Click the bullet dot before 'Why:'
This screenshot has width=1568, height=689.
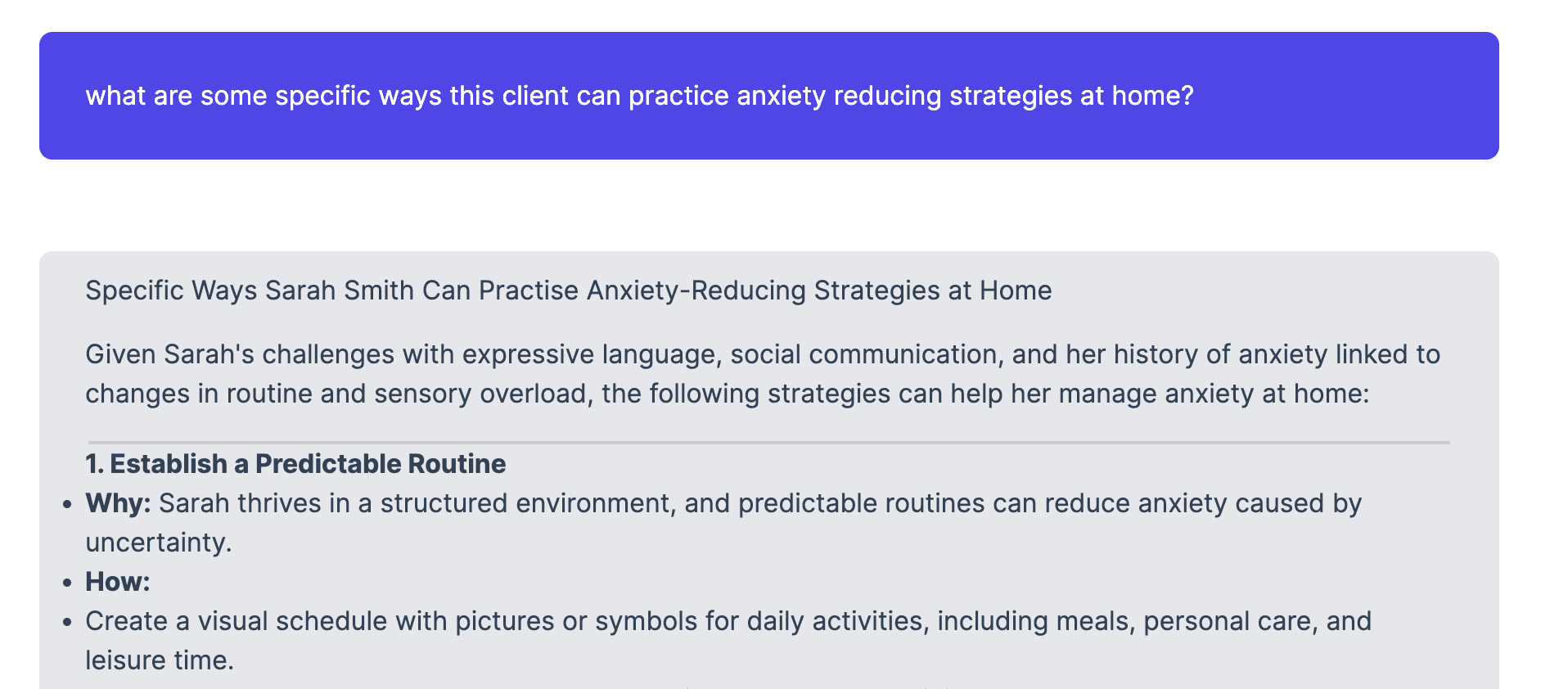(x=68, y=504)
